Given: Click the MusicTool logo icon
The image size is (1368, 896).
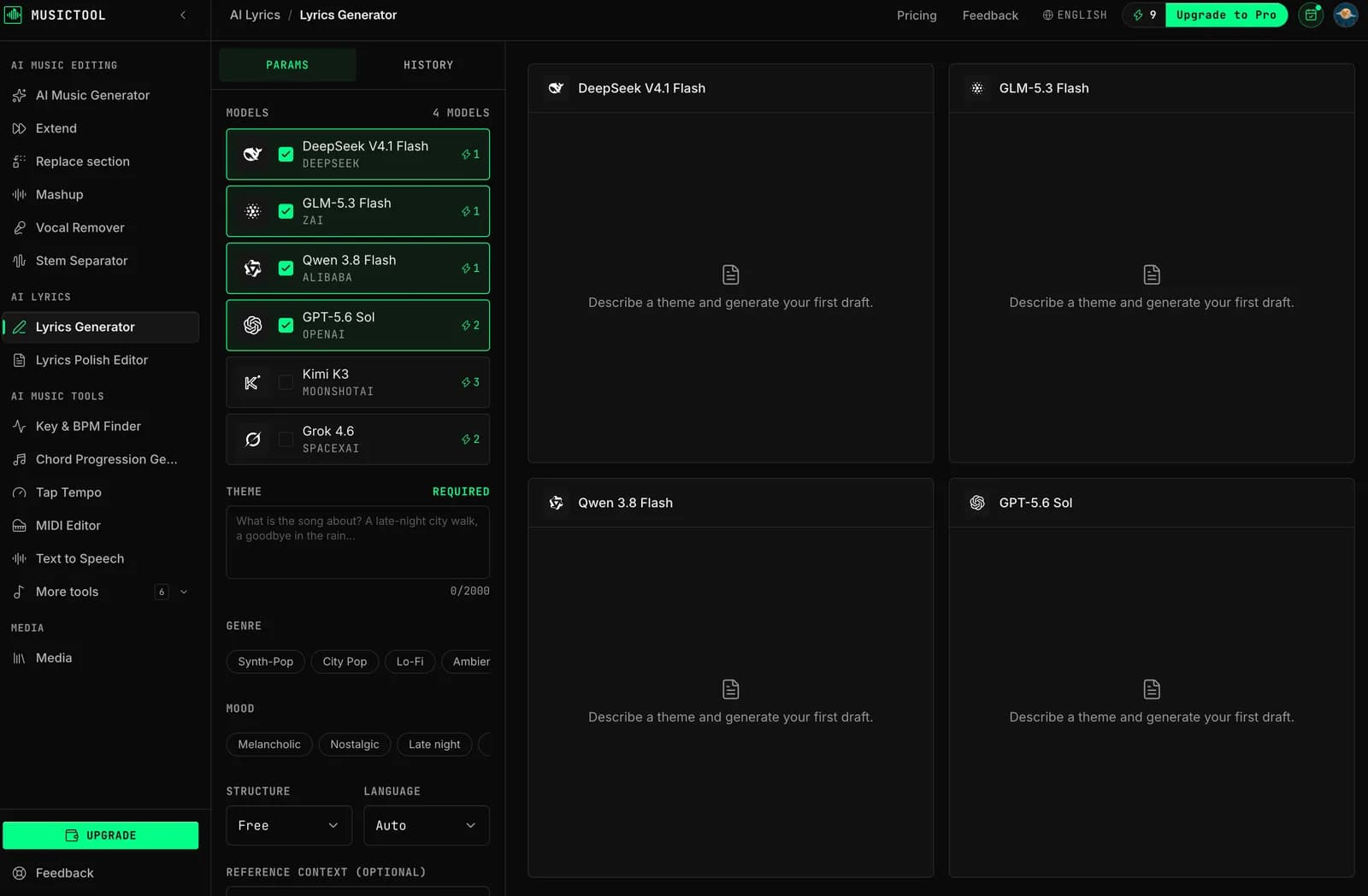Looking at the screenshot, I should coord(13,15).
